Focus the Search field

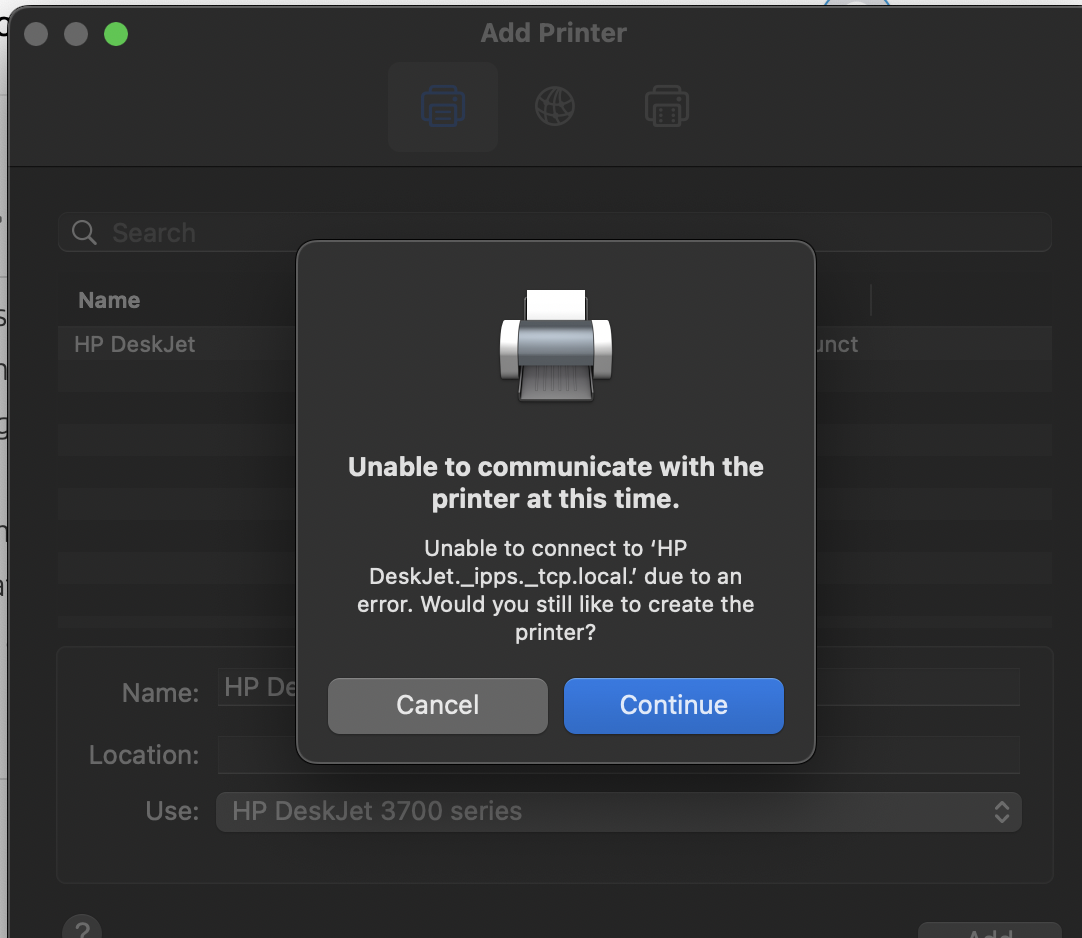(555, 233)
